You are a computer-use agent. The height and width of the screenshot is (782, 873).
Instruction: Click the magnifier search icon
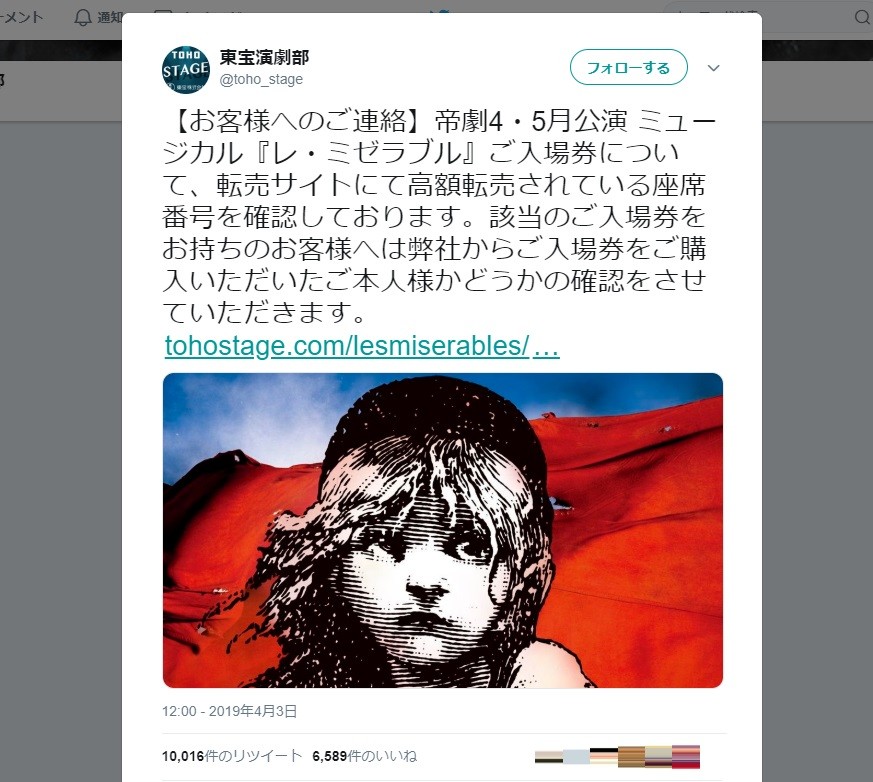pos(862,18)
